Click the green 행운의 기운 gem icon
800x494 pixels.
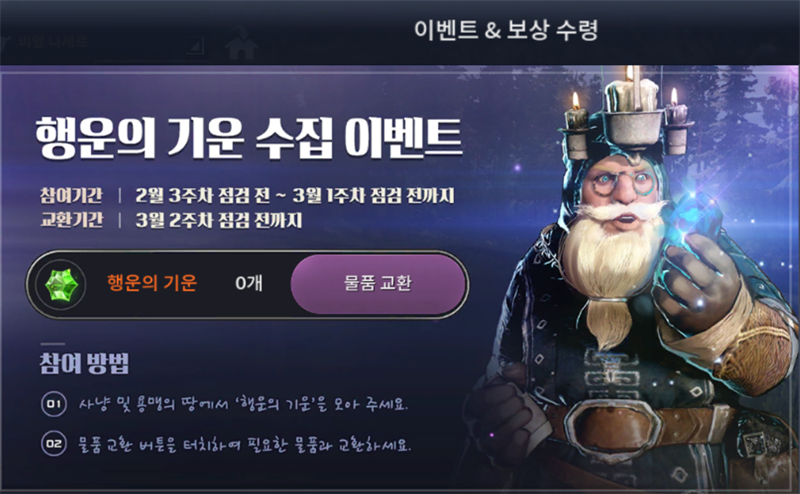(61, 285)
